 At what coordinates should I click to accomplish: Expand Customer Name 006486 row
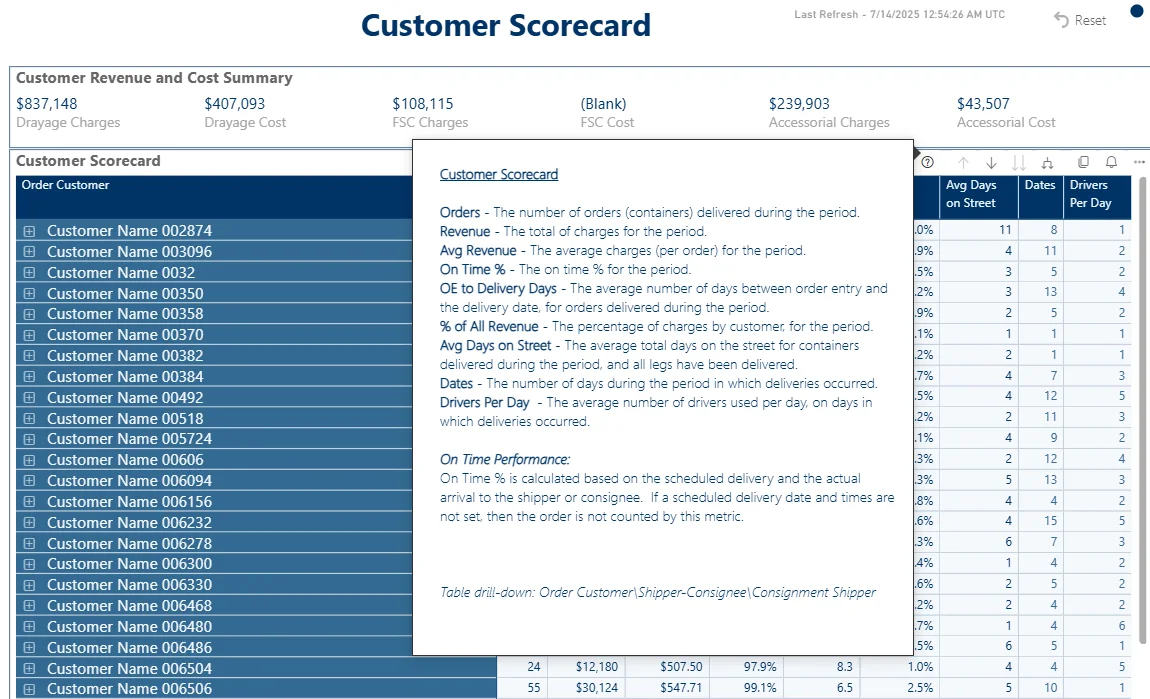(29, 648)
